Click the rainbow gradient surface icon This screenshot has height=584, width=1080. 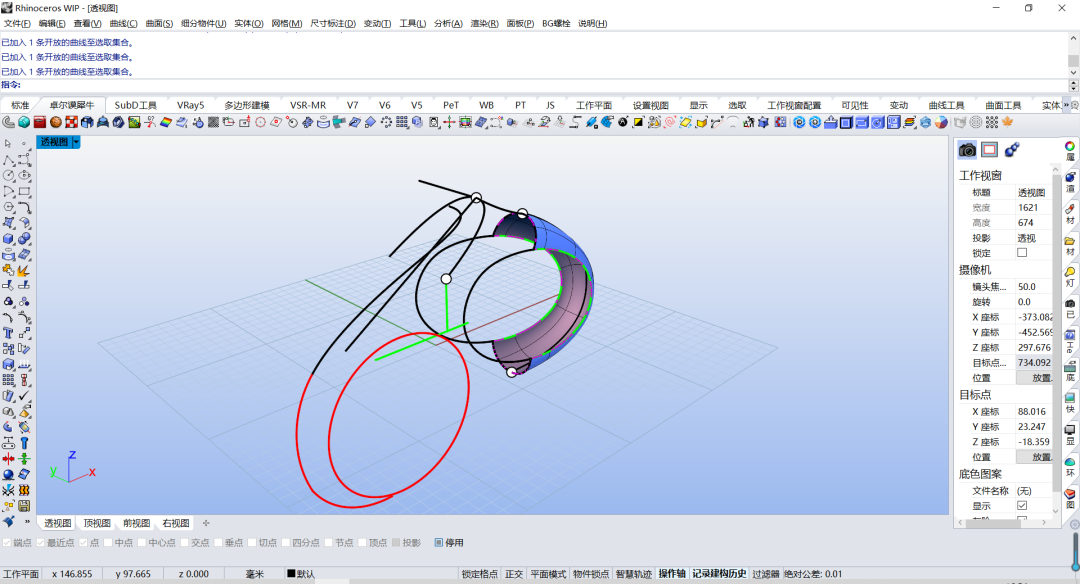coord(166,123)
